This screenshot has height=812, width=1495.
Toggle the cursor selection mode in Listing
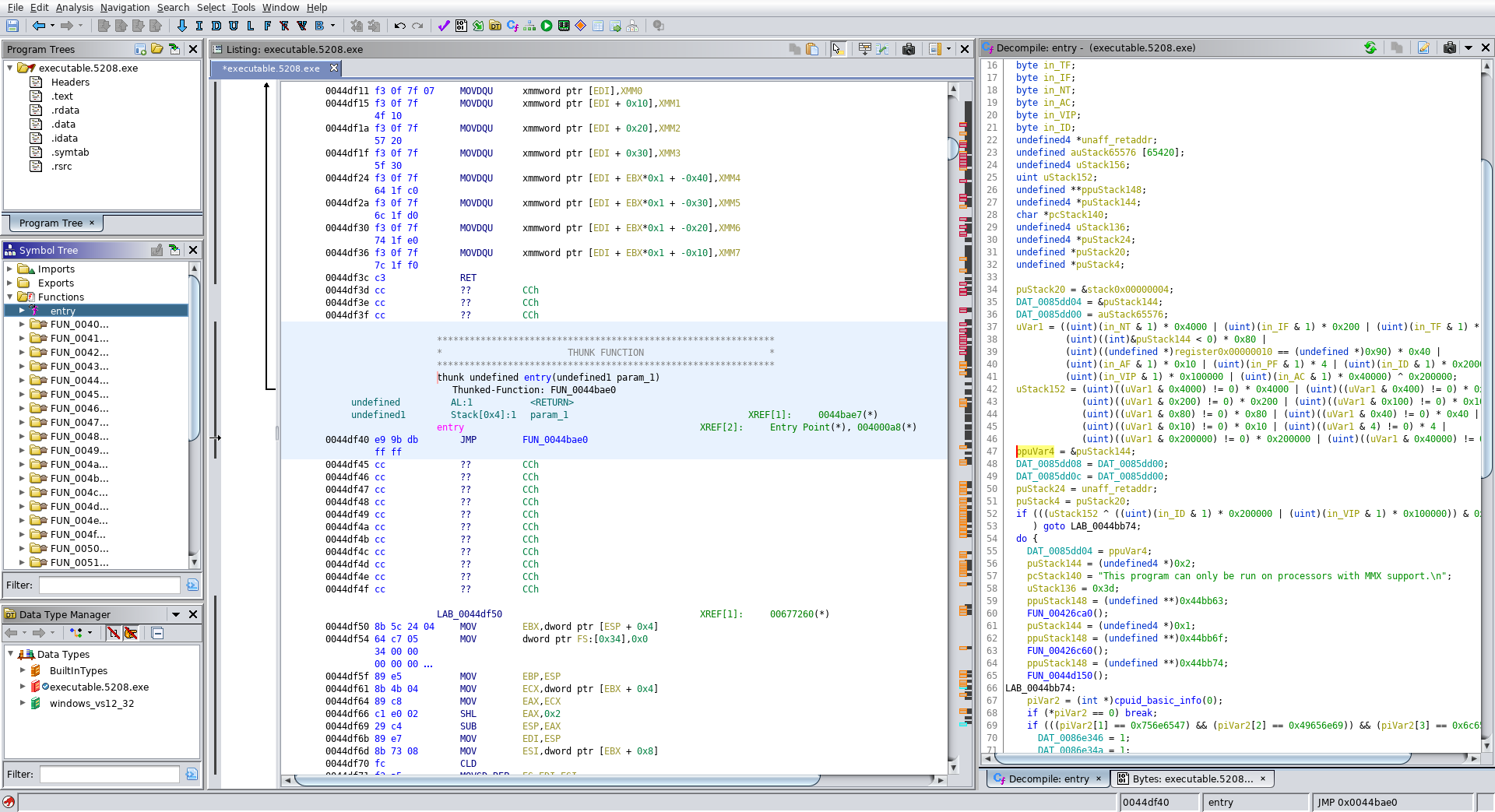point(838,49)
